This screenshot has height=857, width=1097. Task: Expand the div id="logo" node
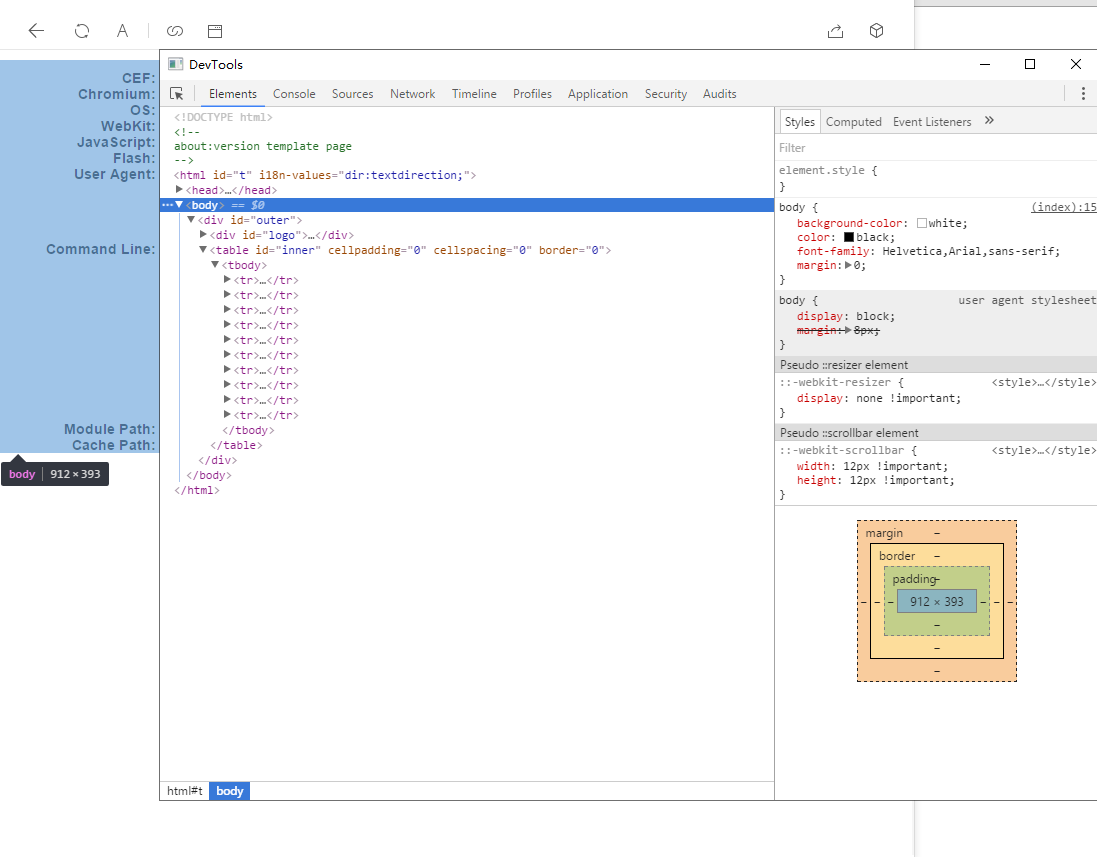pyautogui.click(x=204, y=235)
